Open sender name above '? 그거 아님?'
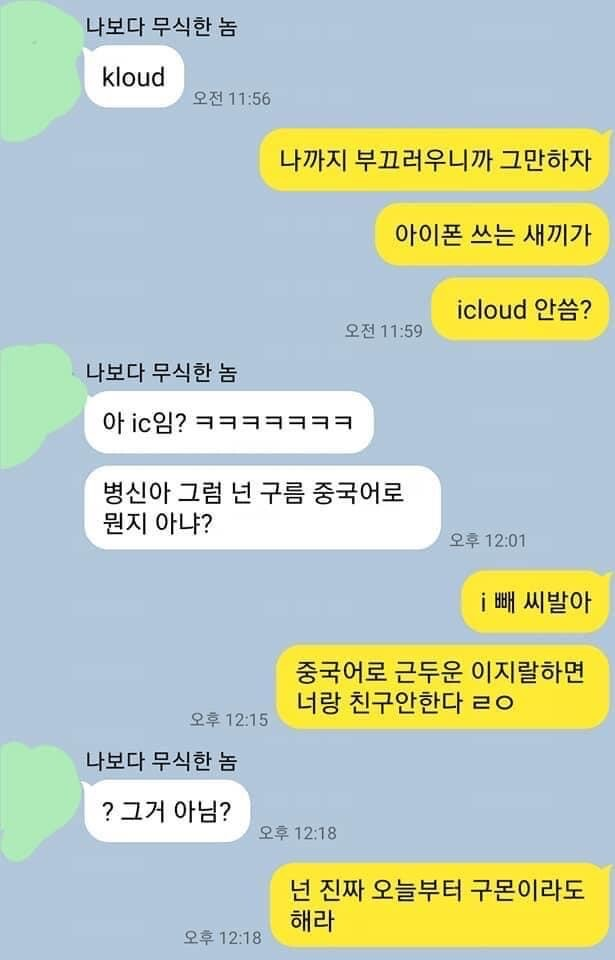The height and width of the screenshot is (960, 615). click(x=161, y=761)
